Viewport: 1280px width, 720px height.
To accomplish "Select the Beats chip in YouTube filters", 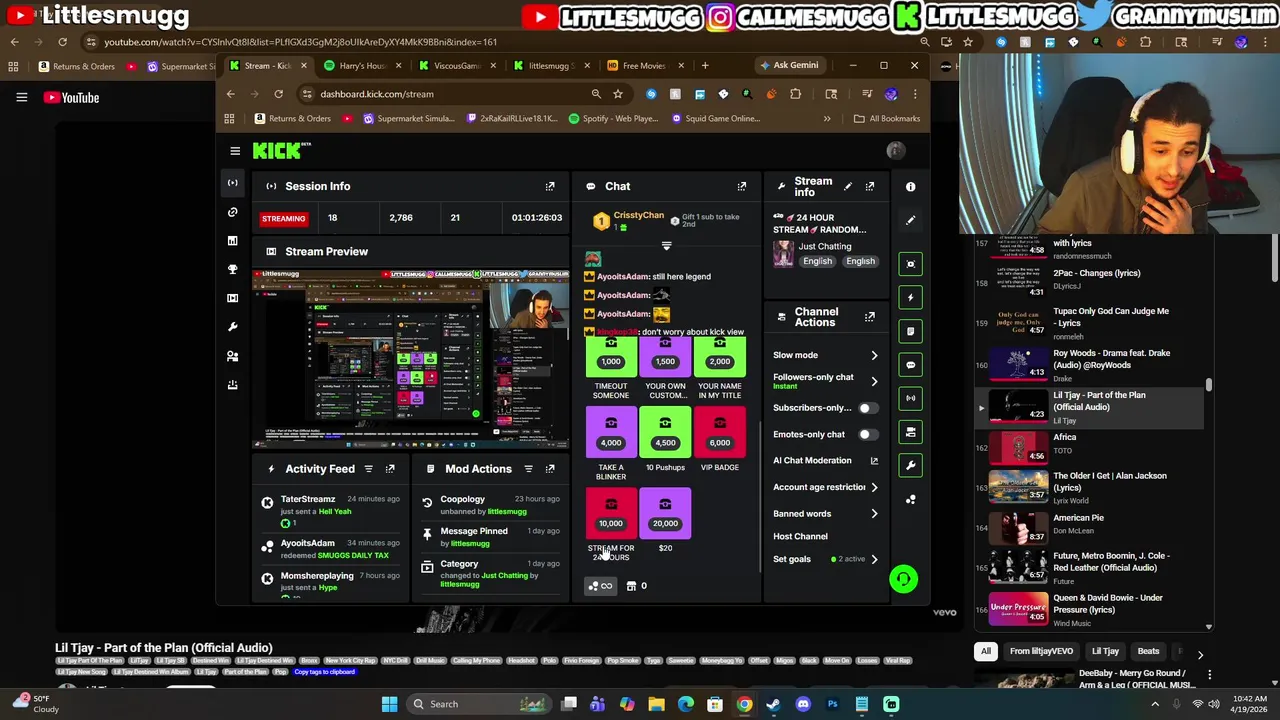I will [x=1148, y=651].
